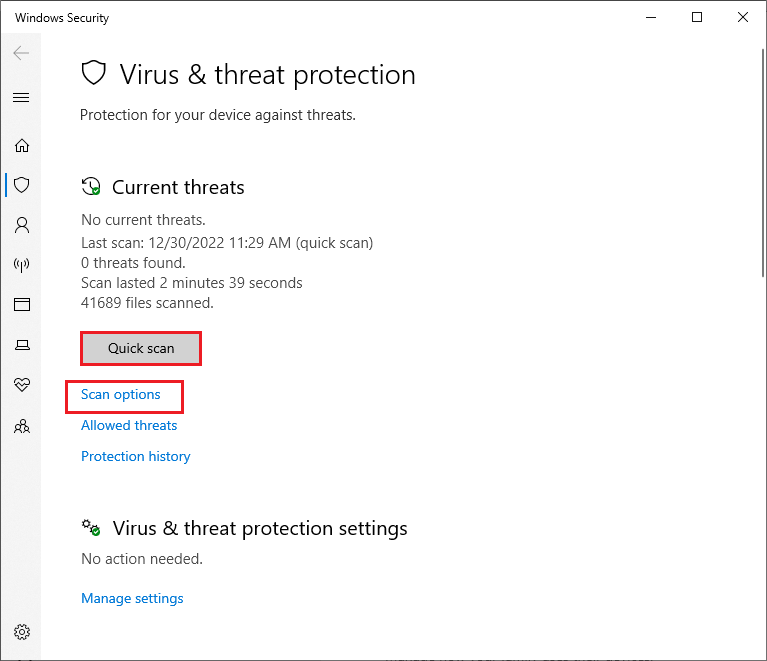The height and width of the screenshot is (661, 767).
Task: Select Virus & threat protection shield icon
Action: tap(22, 185)
